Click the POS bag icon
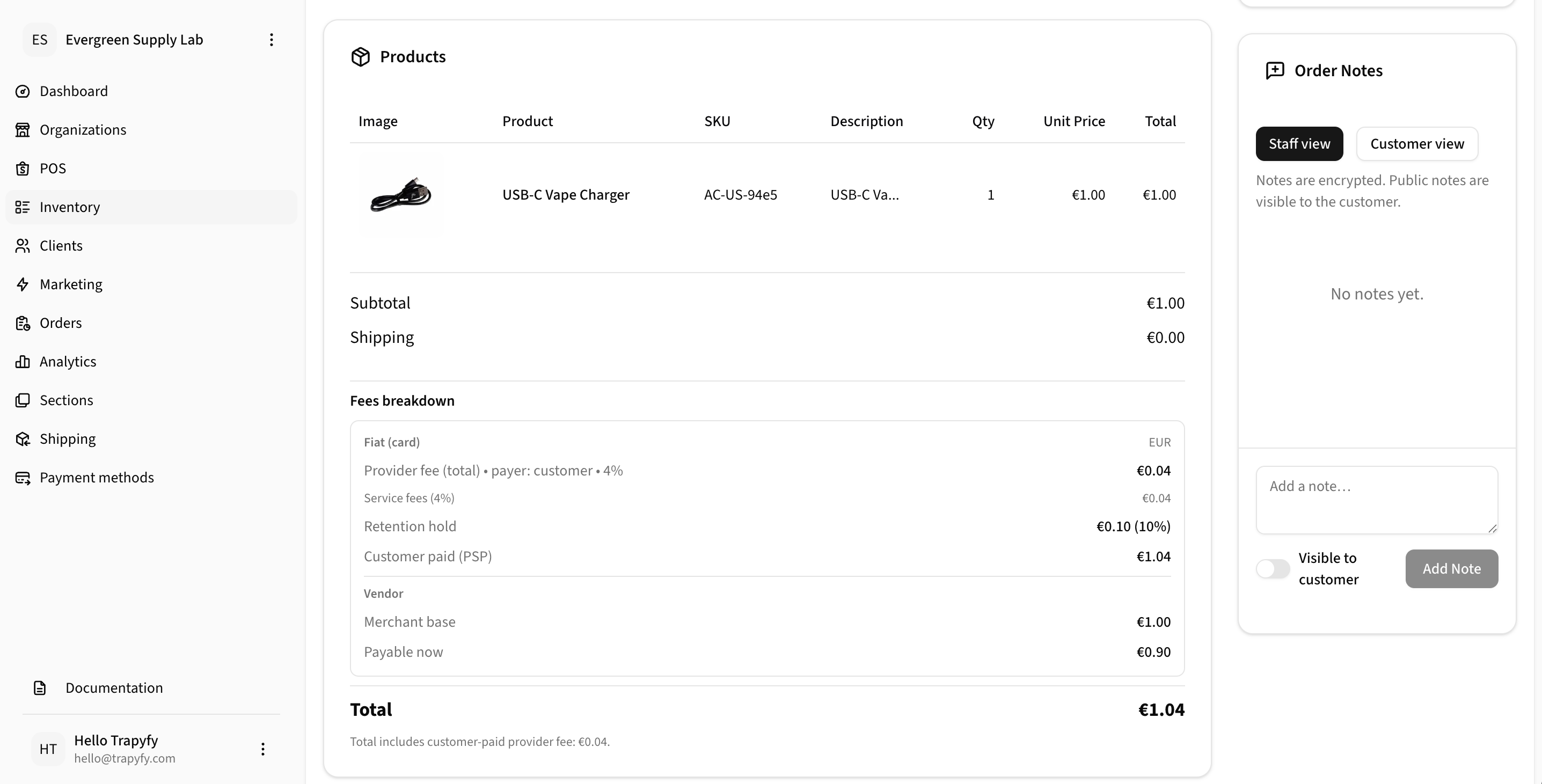1542x784 pixels. click(x=23, y=168)
